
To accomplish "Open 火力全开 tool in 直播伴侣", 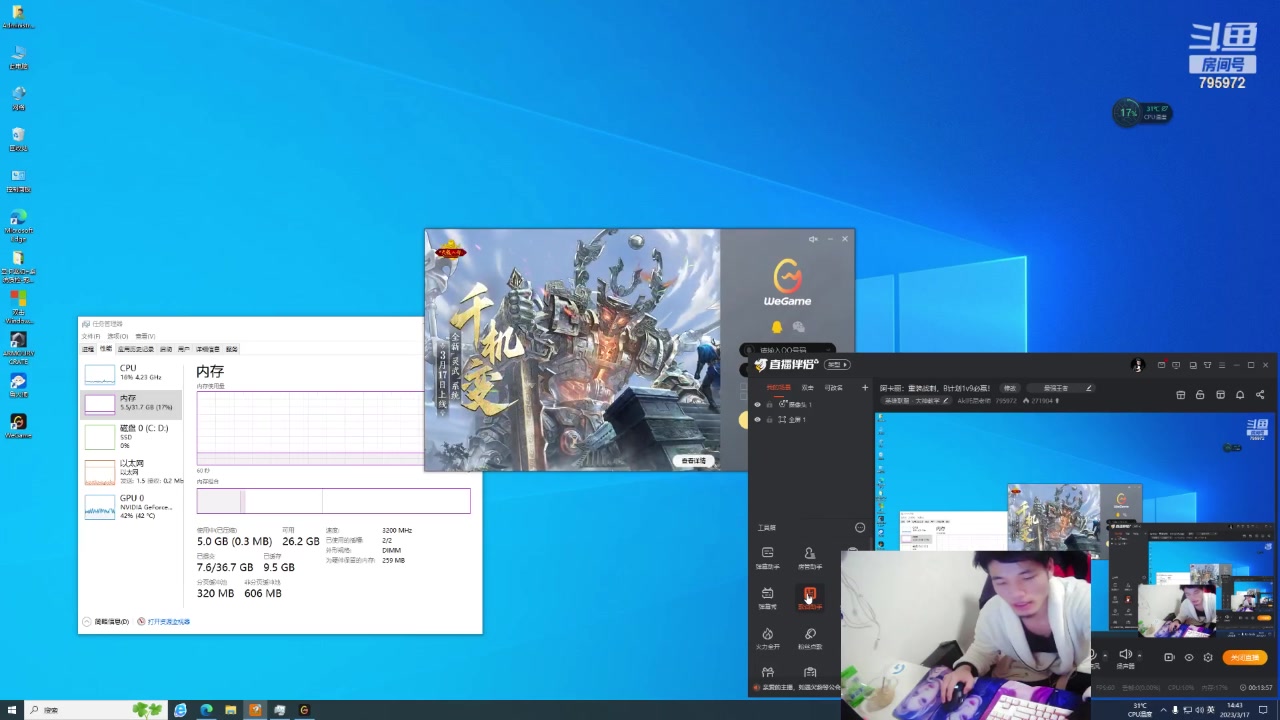I will [x=767, y=639].
